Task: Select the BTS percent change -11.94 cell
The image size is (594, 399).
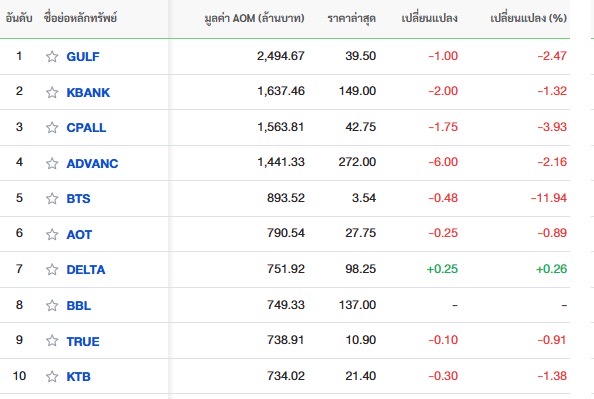Action: point(549,198)
